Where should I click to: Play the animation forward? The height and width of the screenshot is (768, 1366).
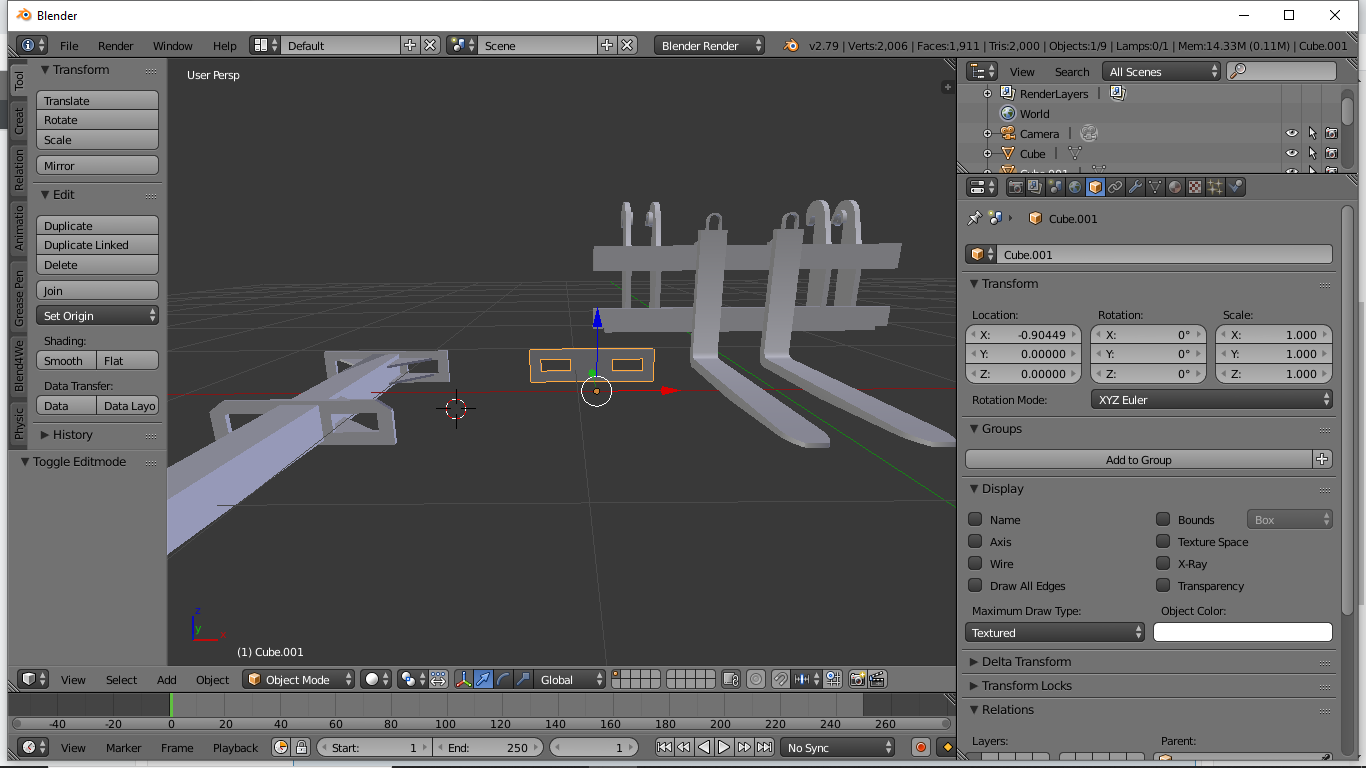click(724, 747)
